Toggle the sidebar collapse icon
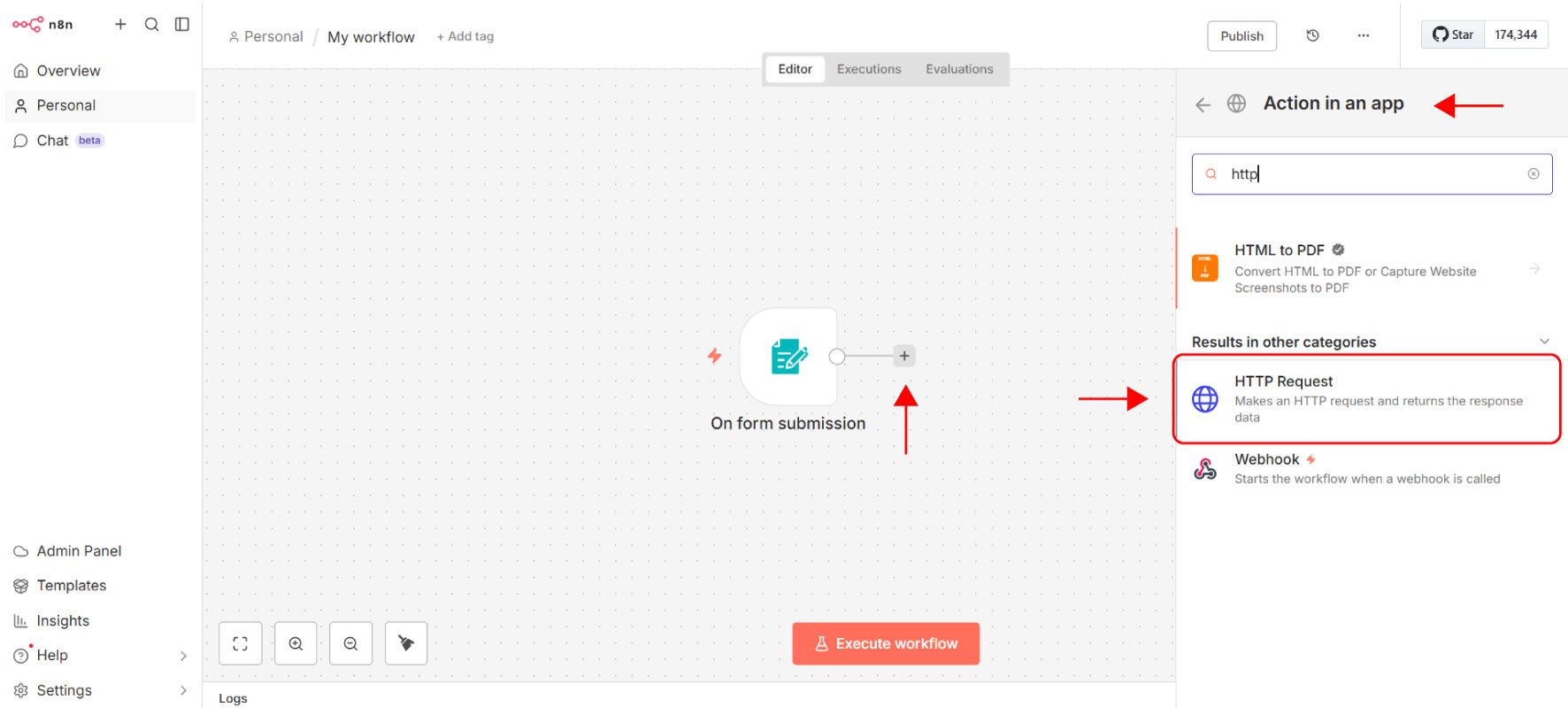This screenshot has width=1568, height=708. tap(182, 24)
